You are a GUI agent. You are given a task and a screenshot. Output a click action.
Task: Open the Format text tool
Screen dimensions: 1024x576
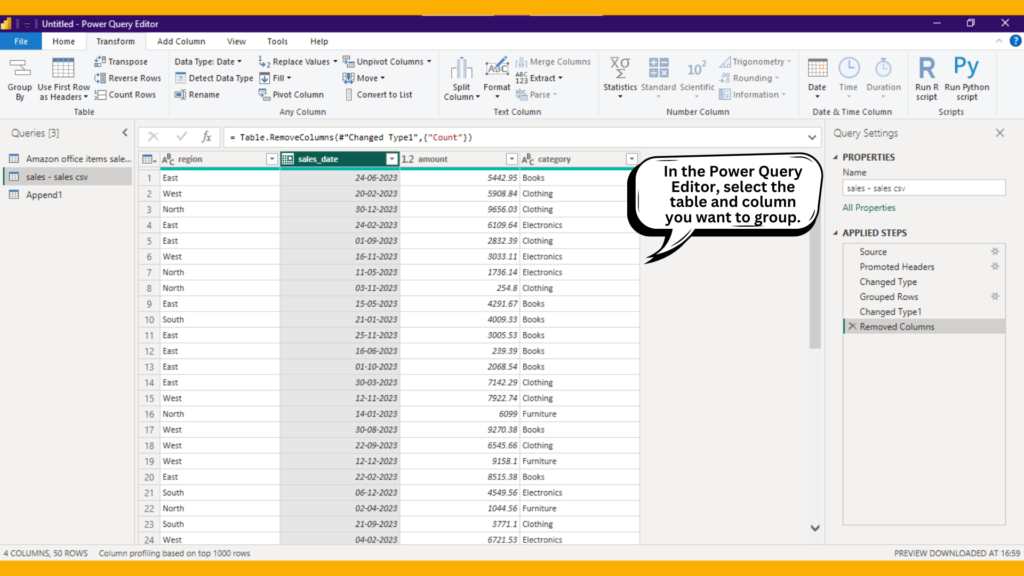497,78
